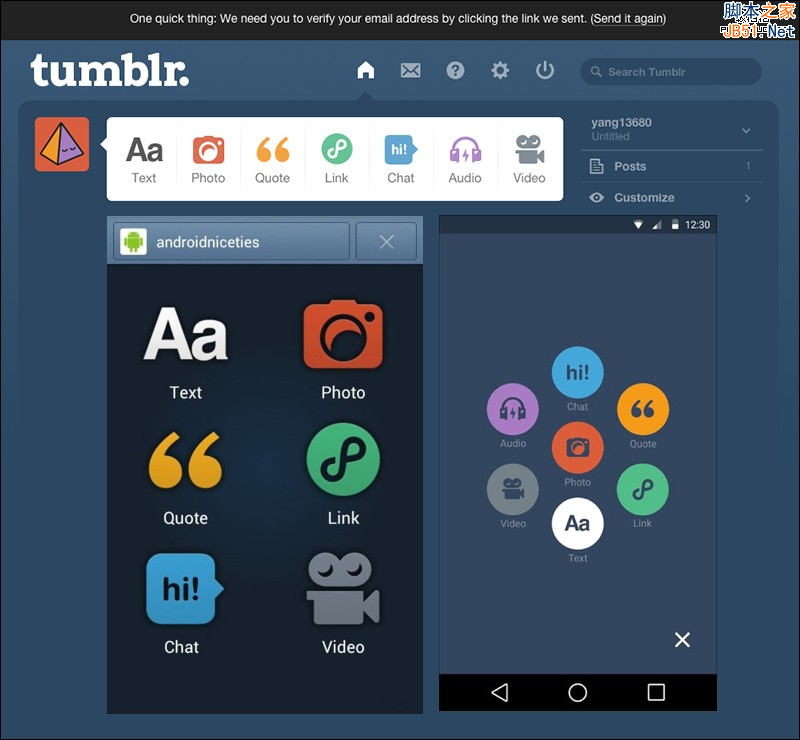800x740 pixels.
Task: Create a Chat post from white bar
Action: coord(401,159)
